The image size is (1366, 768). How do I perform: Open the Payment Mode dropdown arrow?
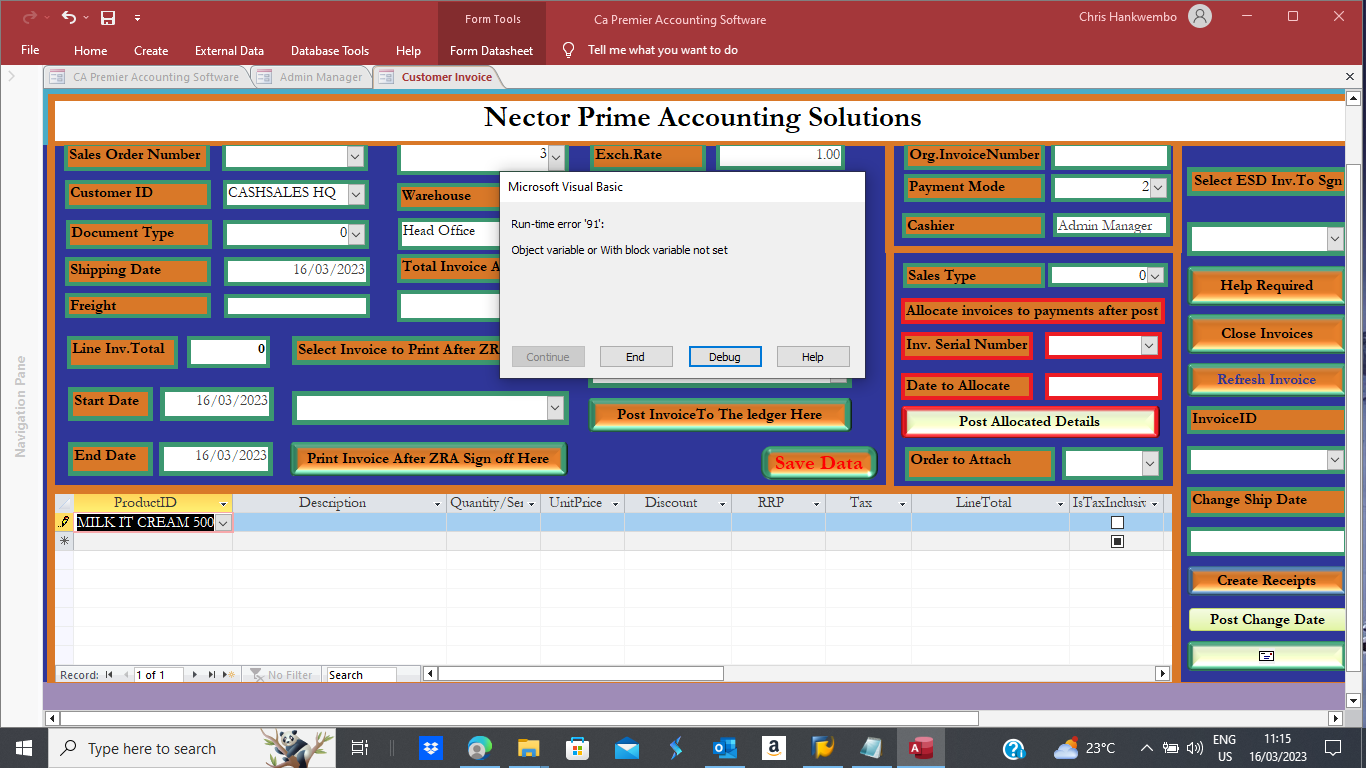[x=1158, y=187]
